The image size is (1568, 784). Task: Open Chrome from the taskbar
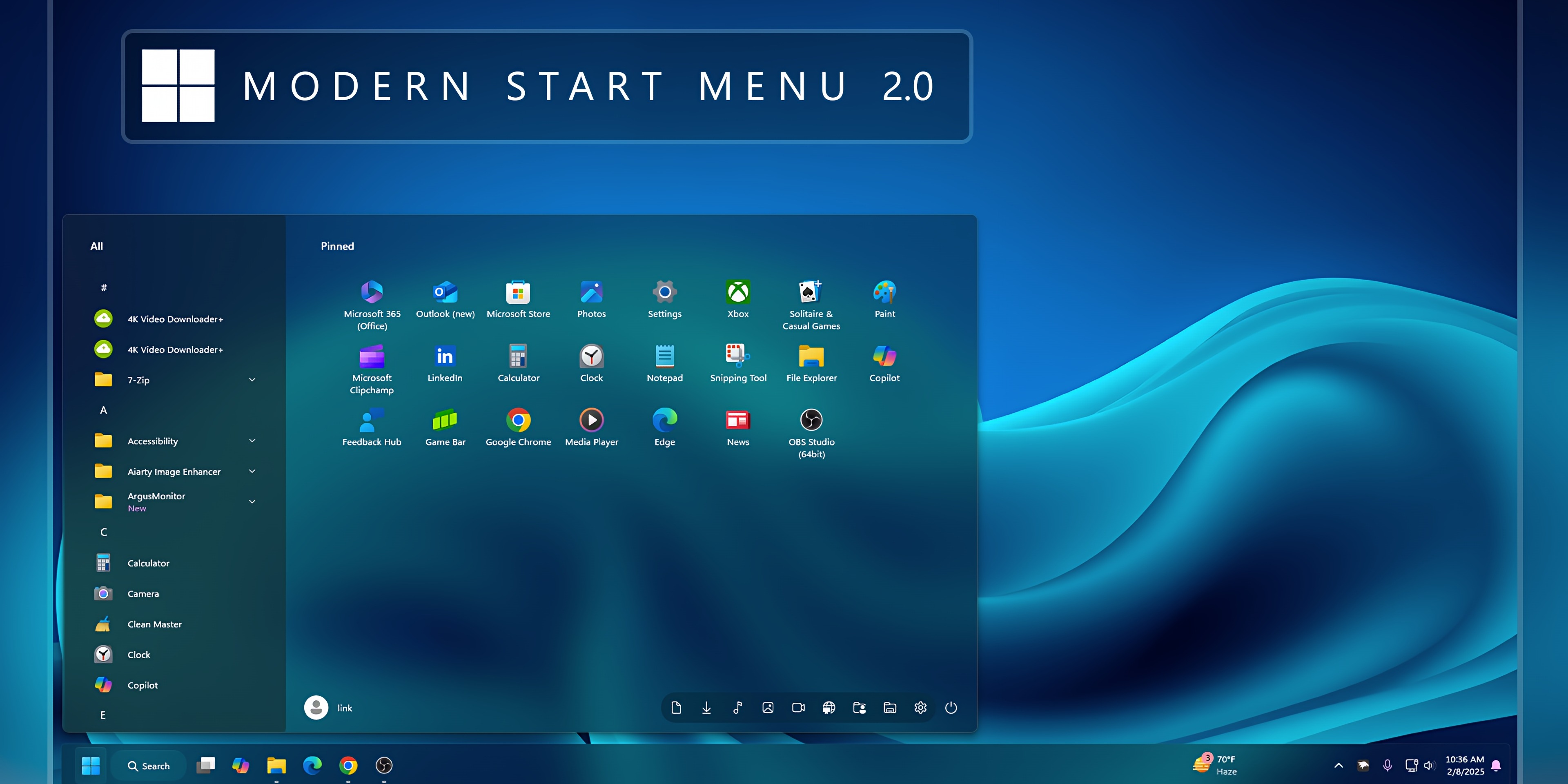click(x=348, y=765)
